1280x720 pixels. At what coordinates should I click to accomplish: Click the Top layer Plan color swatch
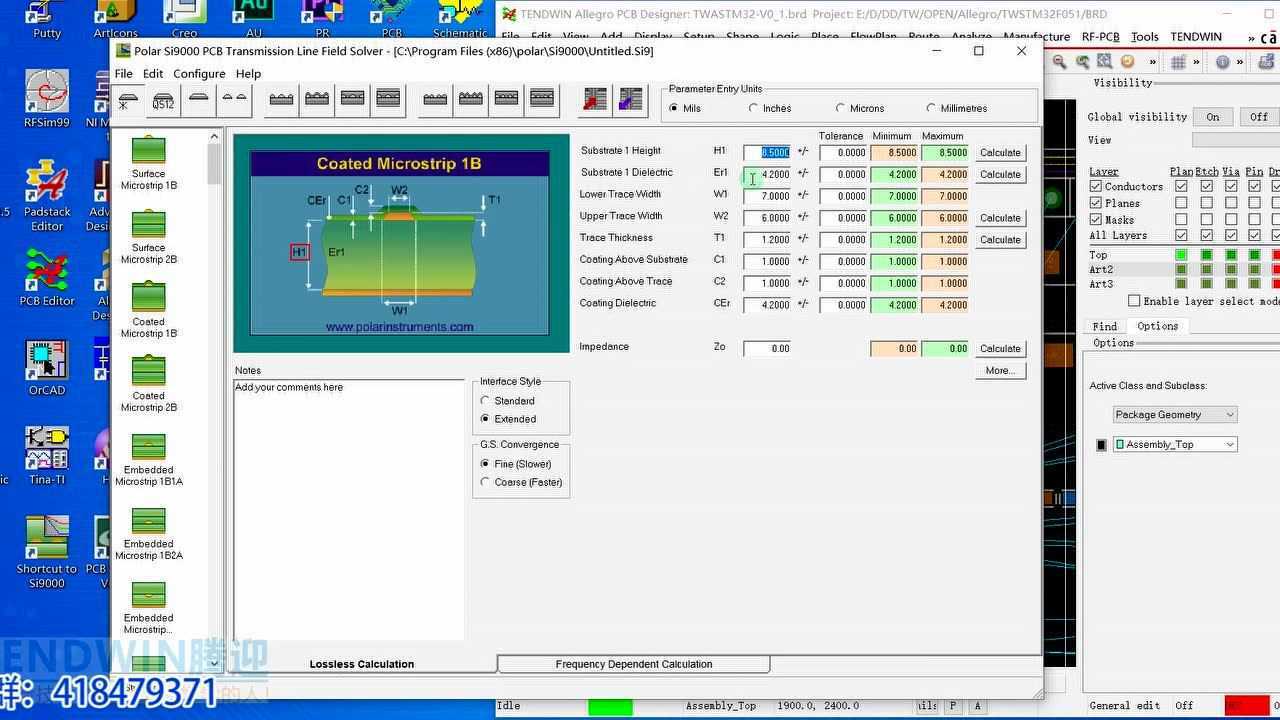(1181, 255)
